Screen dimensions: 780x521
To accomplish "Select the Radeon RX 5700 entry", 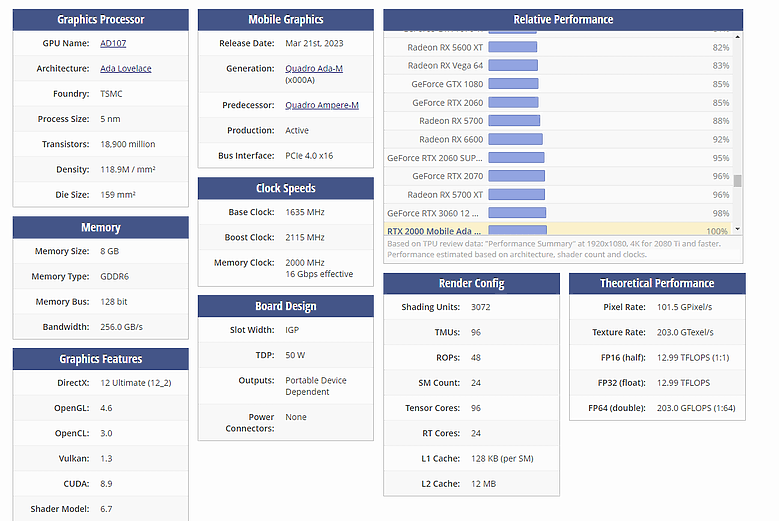I will (558, 121).
